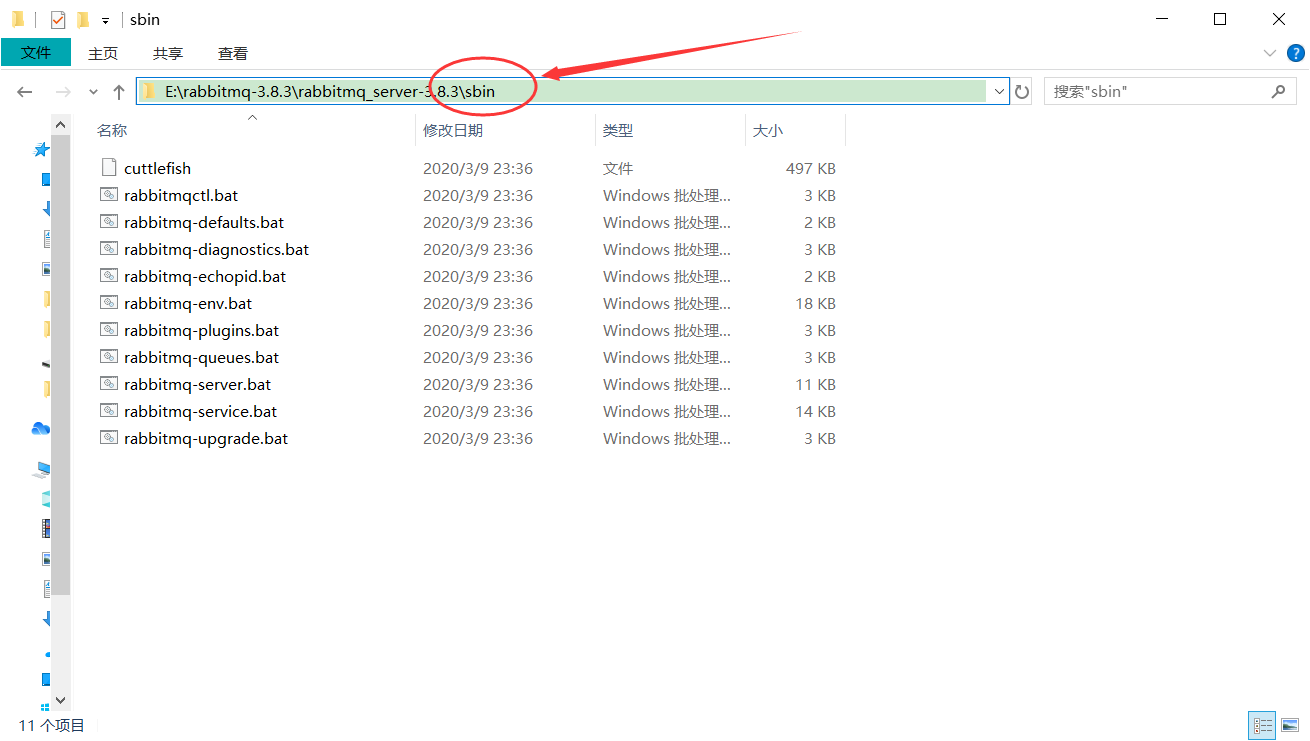Open the recent locations dropdown arrow
1310x741 pixels.
93,91
